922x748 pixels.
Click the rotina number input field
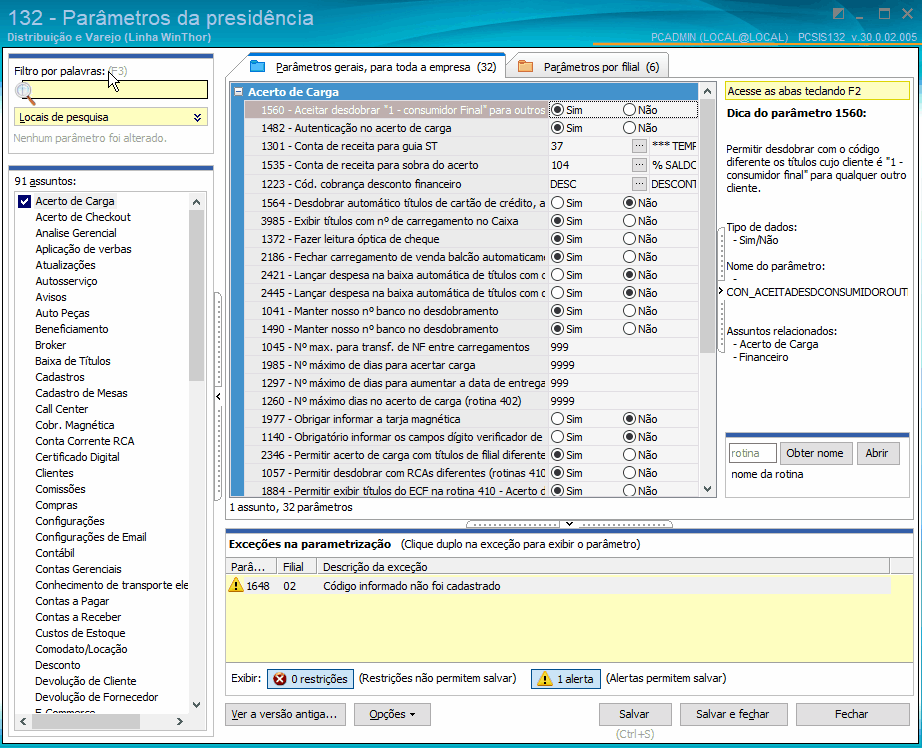tap(753, 453)
